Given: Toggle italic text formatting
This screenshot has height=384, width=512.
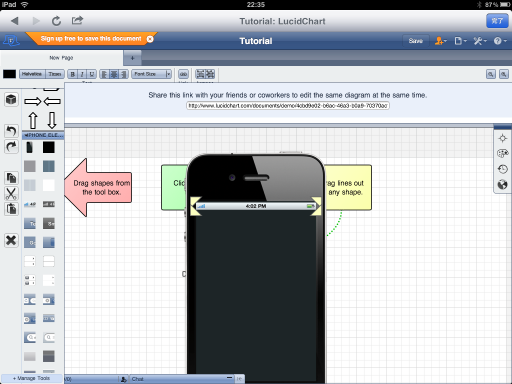Looking at the screenshot, I should coord(82,74).
